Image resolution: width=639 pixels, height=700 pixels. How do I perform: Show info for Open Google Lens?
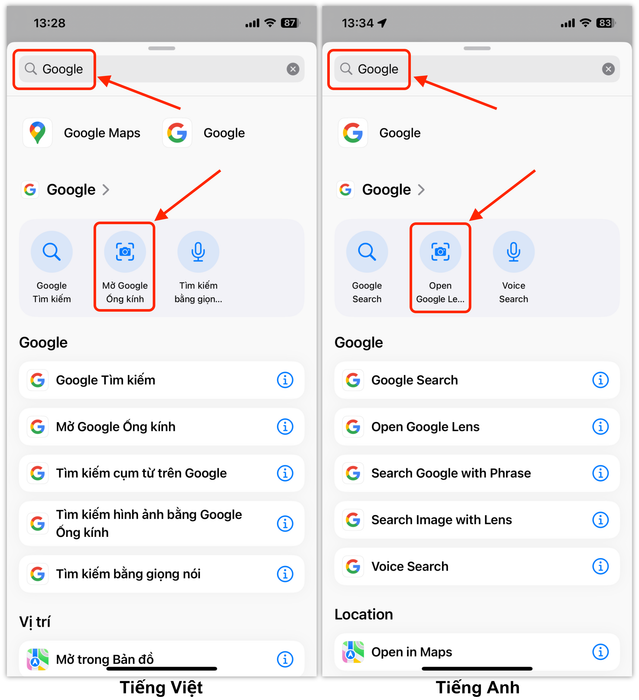tap(601, 426)
